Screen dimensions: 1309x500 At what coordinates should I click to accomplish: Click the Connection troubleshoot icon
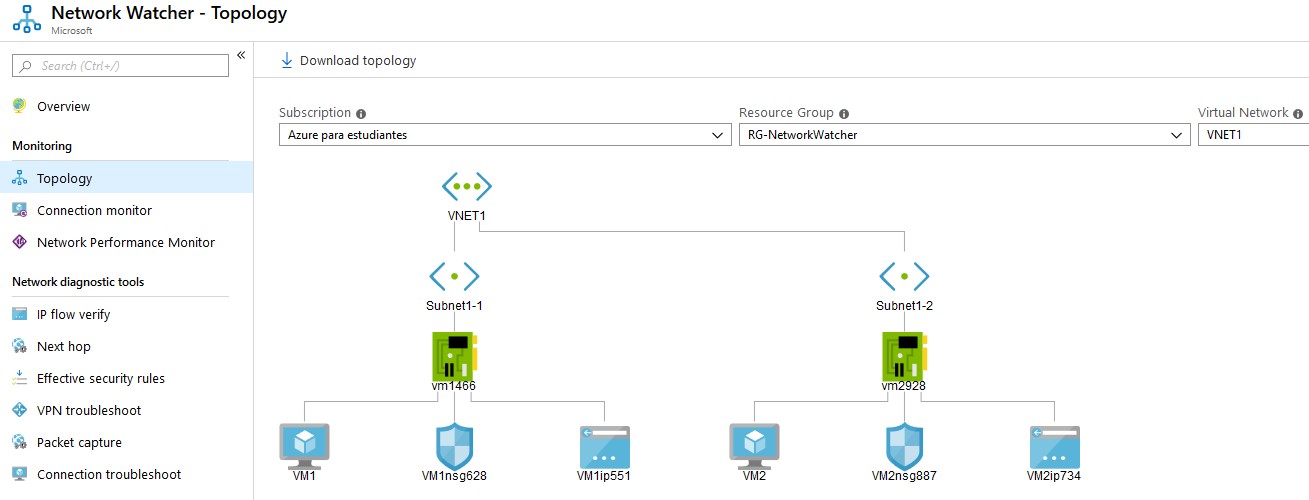[x=19, y=474]
